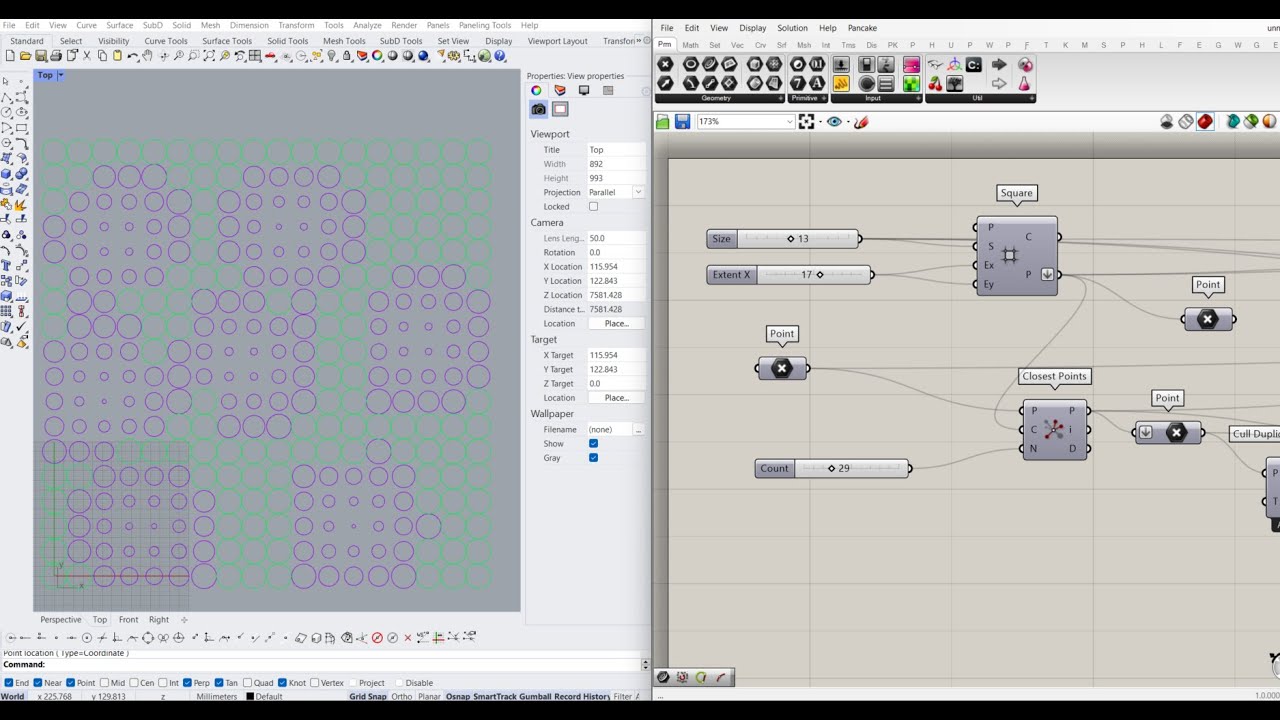Toggle Grasshopper preview eye icon
Screen dimensions: 1280x720
[834, 122]
